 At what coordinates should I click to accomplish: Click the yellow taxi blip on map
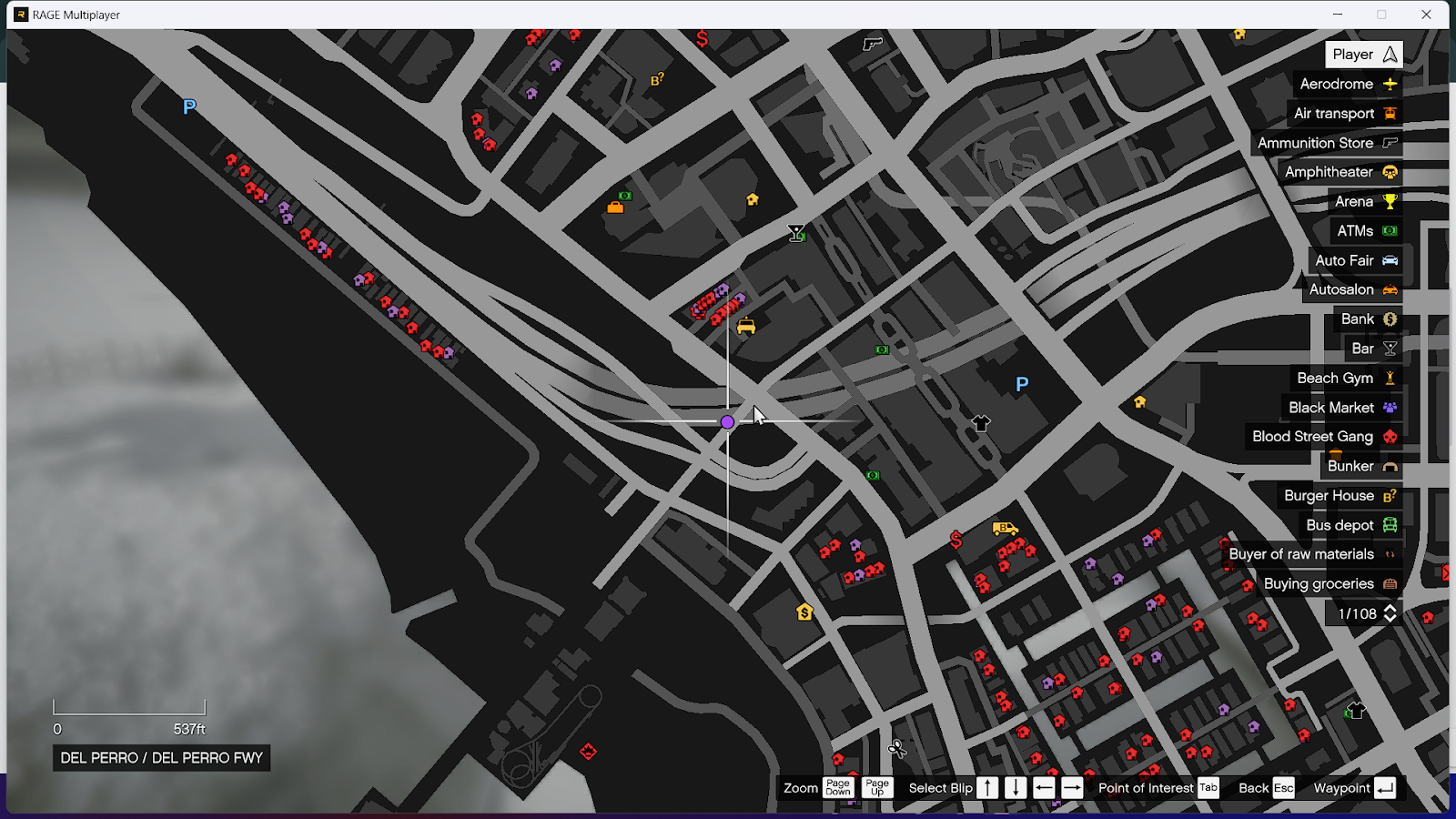pyautogui.click(x=746, y=326)
